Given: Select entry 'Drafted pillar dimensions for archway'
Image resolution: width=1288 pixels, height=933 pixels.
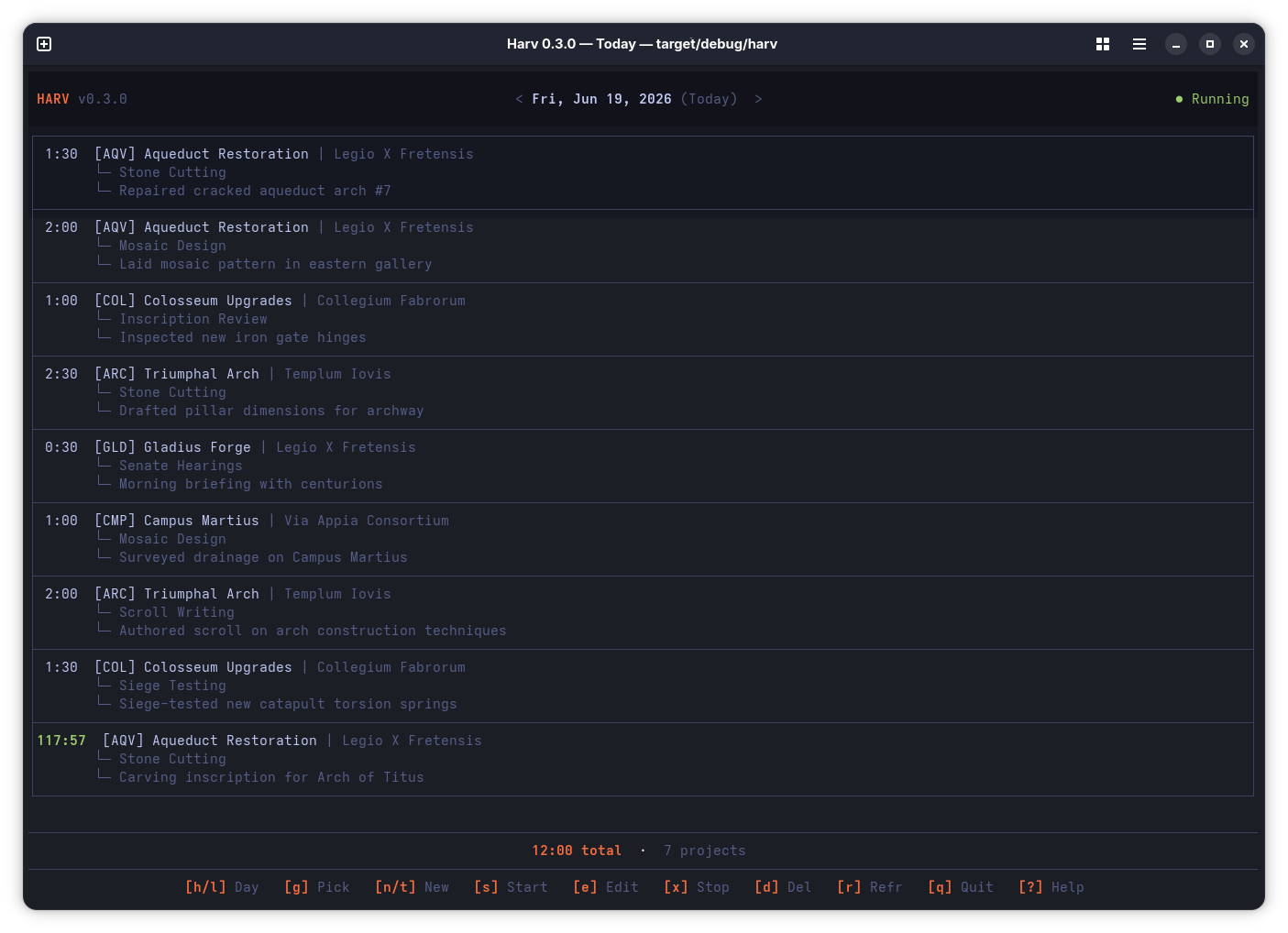Looking at the screenshot, I should (643, 392).
